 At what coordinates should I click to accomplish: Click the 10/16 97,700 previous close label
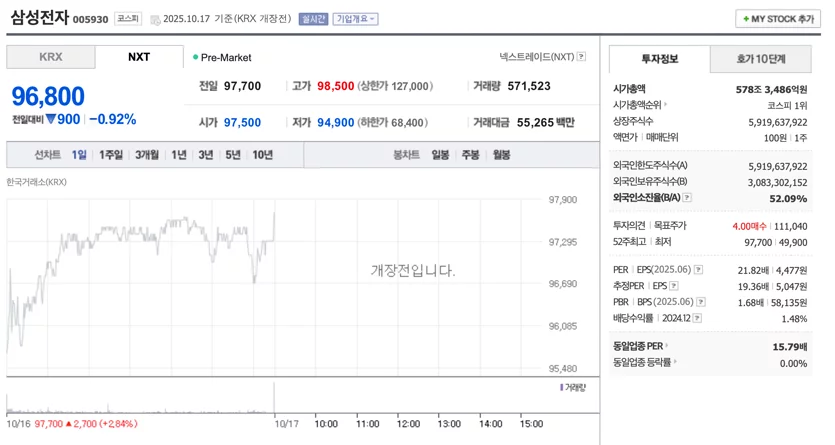pyautogui.click(x=72, y=424)
